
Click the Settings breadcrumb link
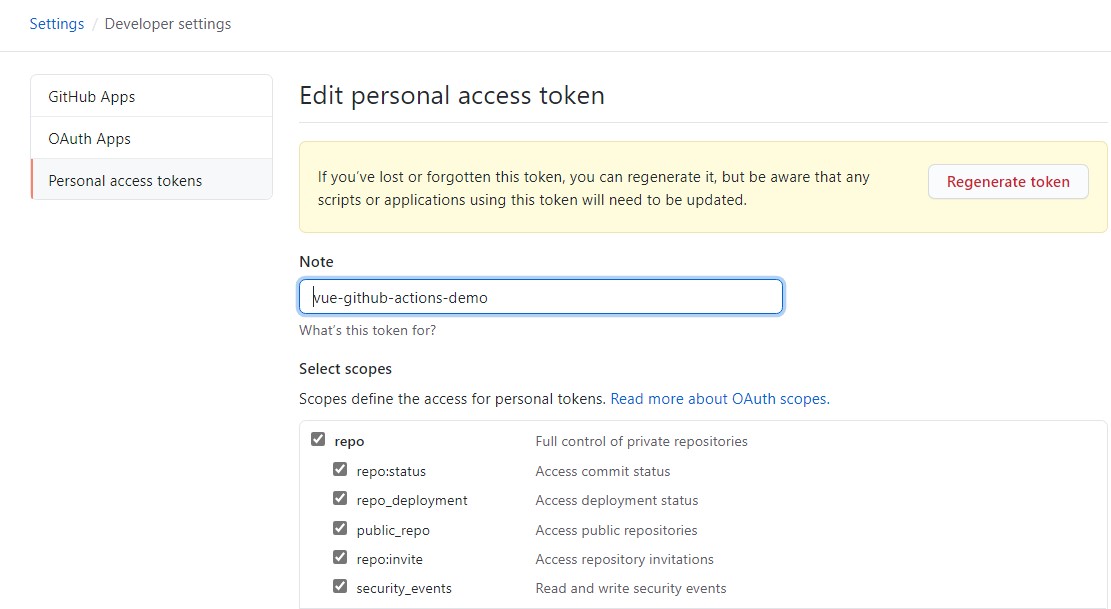57,24
